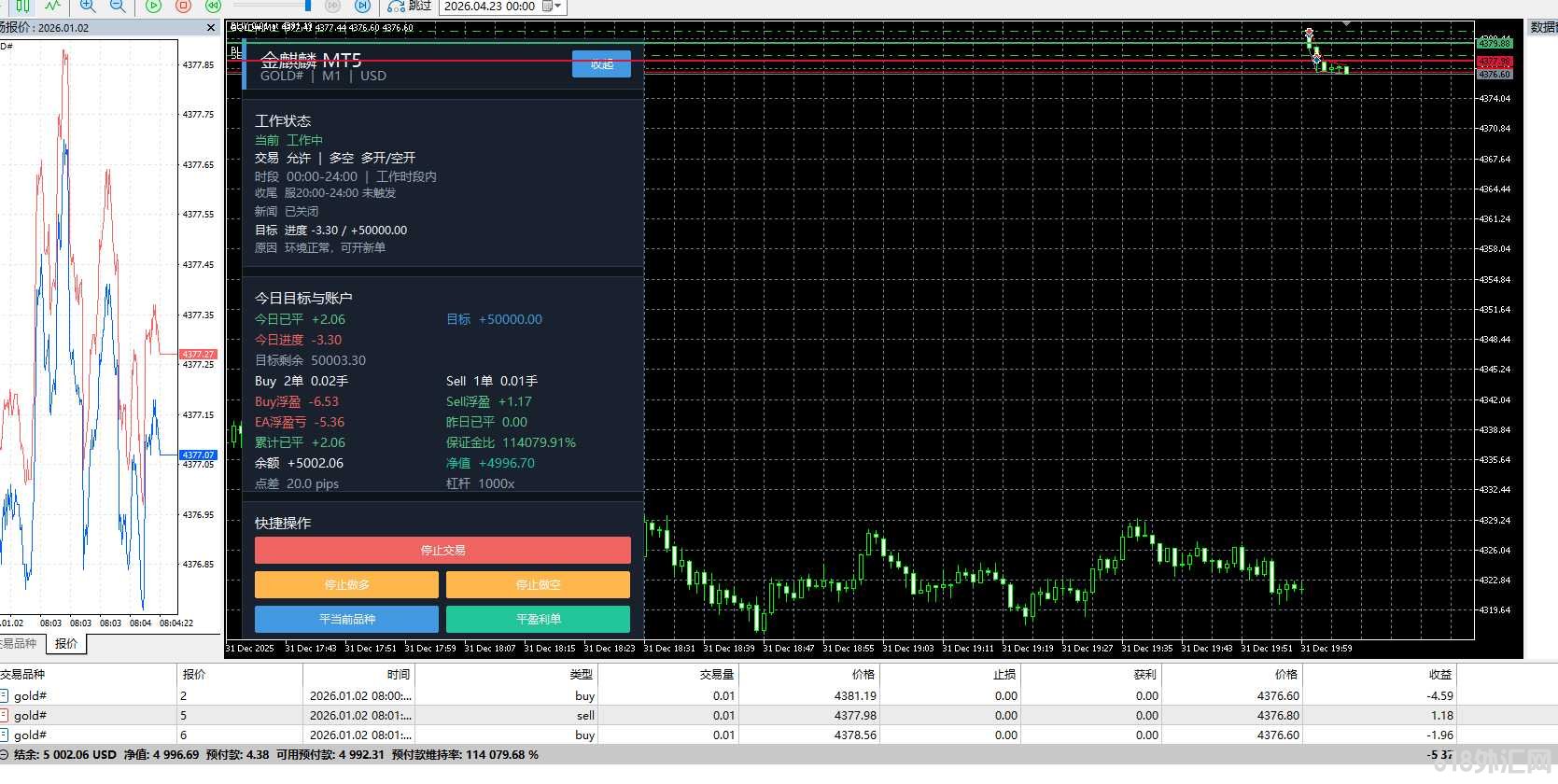Screen dimensions: 1558x784
Task: Sort trades by the 收益 column header
Action: (1380, 674)
